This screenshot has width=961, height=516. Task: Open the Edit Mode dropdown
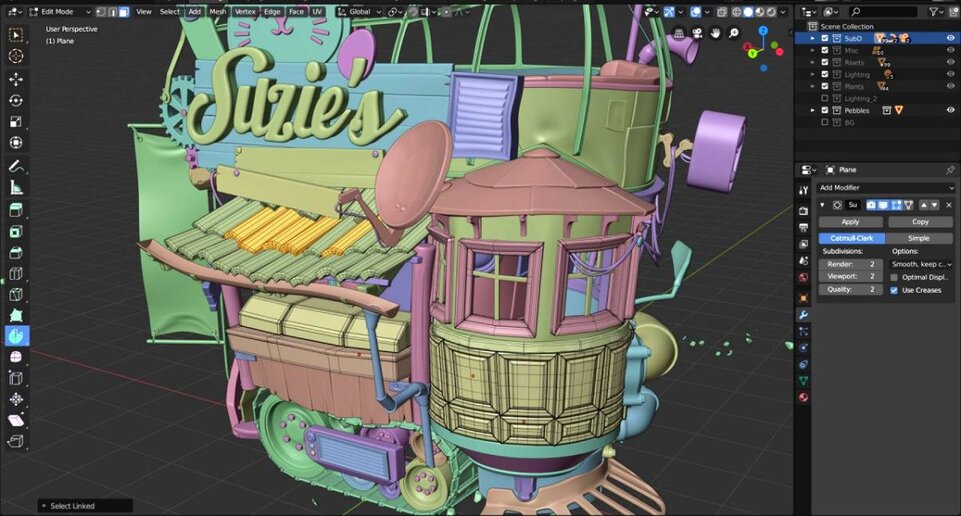(60, 12)
